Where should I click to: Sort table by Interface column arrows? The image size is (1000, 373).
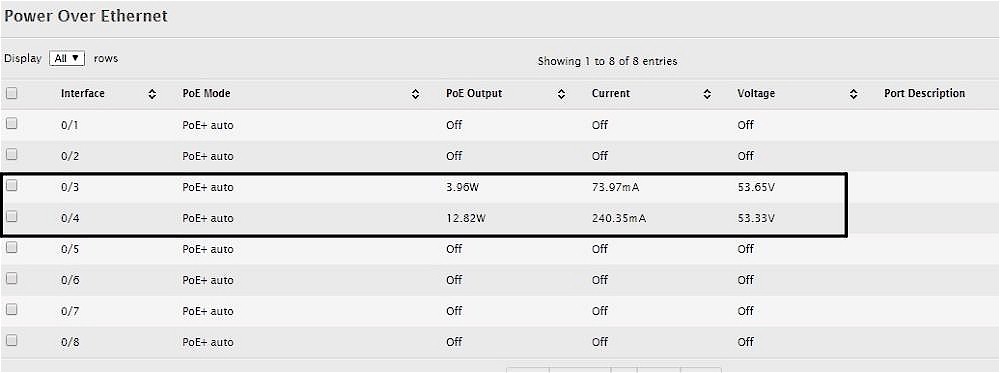152,94
